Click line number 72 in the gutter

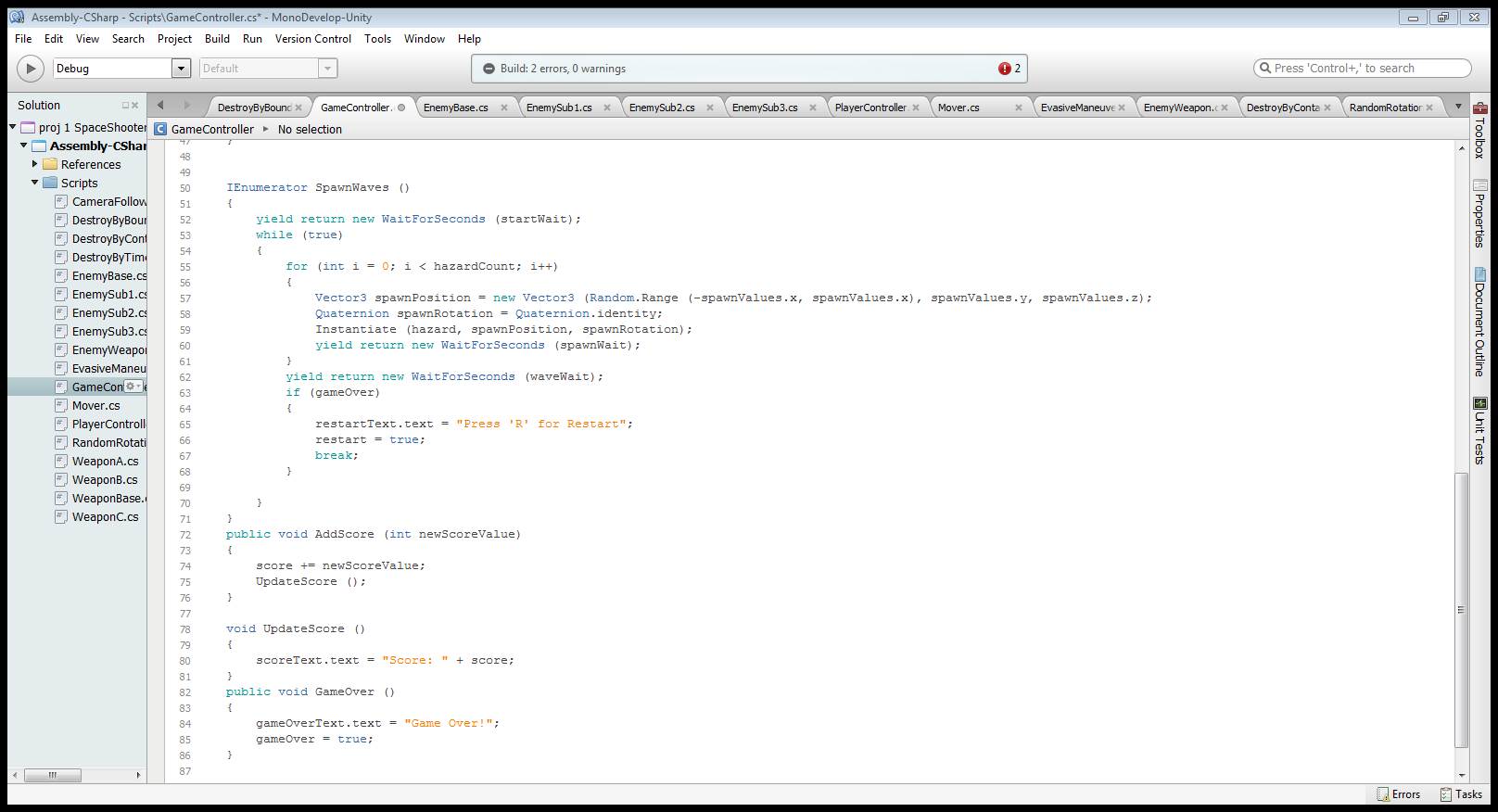(x=185, y=535)
